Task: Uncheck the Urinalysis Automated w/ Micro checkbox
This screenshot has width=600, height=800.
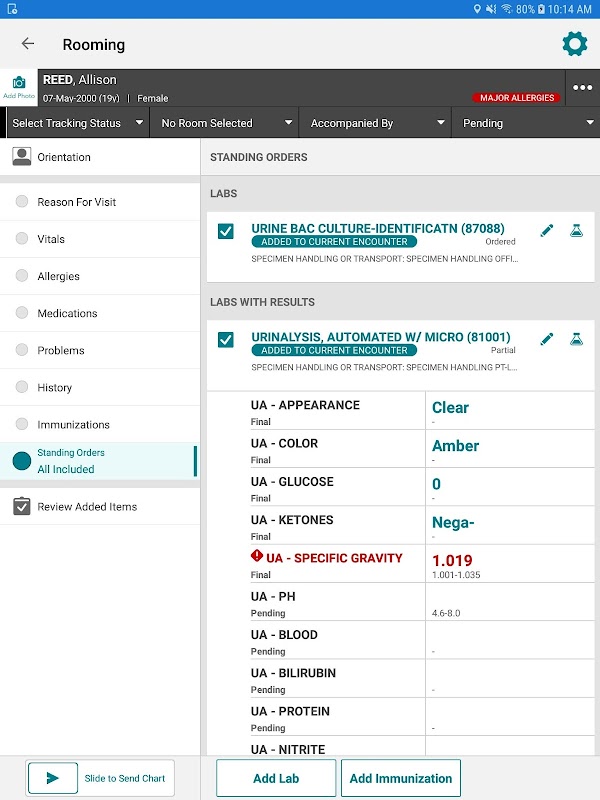Action: pyautogui.click(x=226, y=340)
